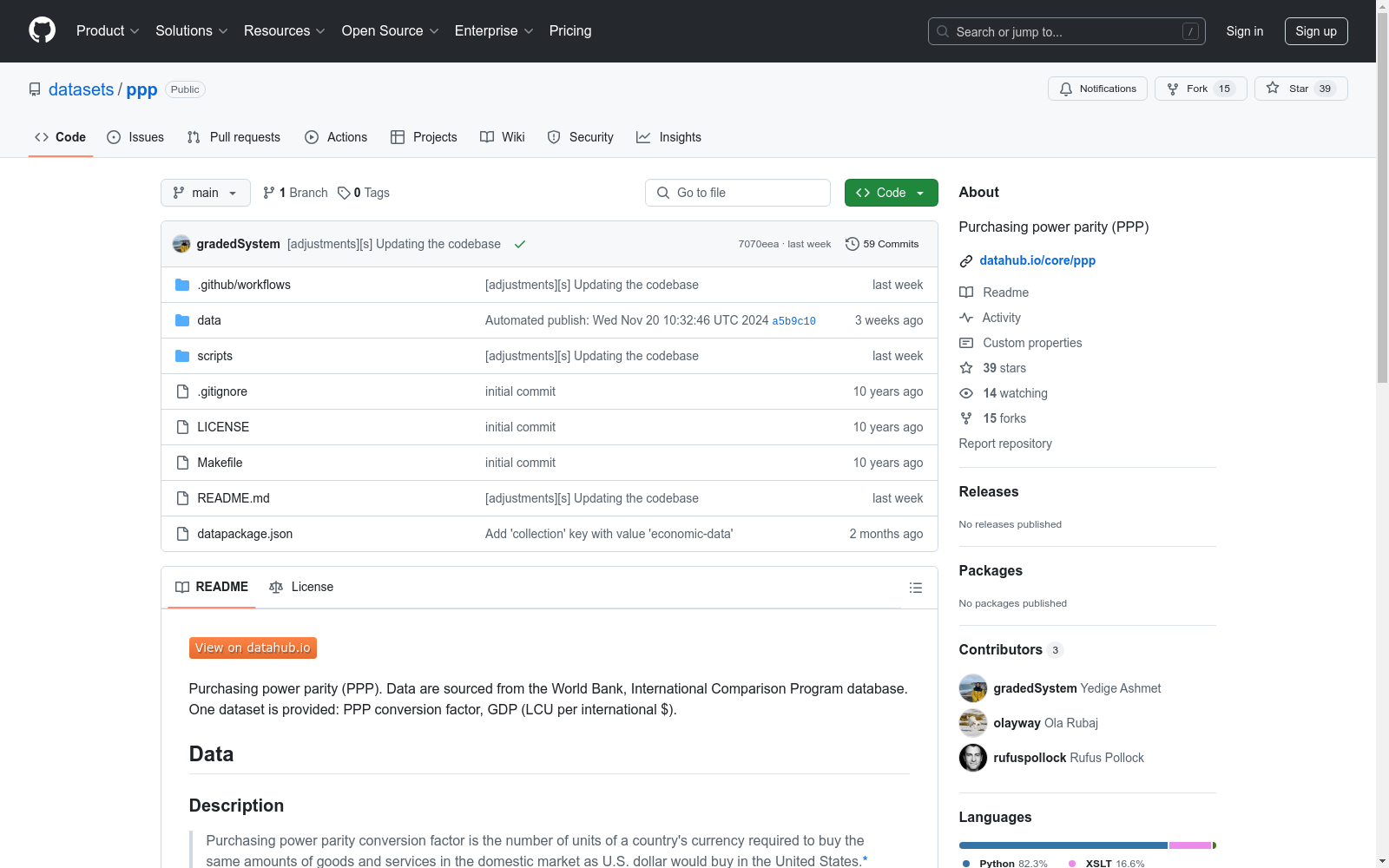1389x868 pixels.
Task: Click gradedSystem avatar in commit header
Action: (x=181, y=244)
